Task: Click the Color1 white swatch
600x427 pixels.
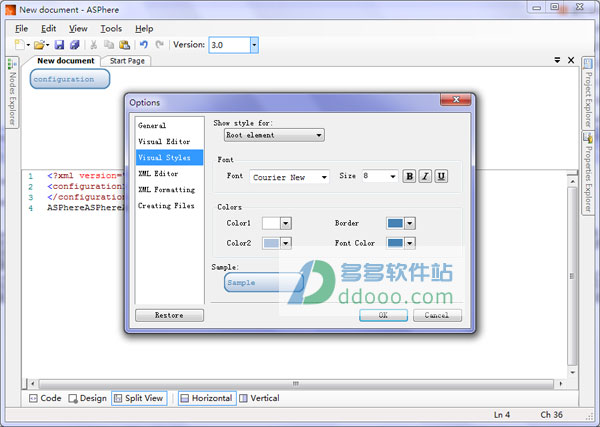Action: click(x=271, y=223)
